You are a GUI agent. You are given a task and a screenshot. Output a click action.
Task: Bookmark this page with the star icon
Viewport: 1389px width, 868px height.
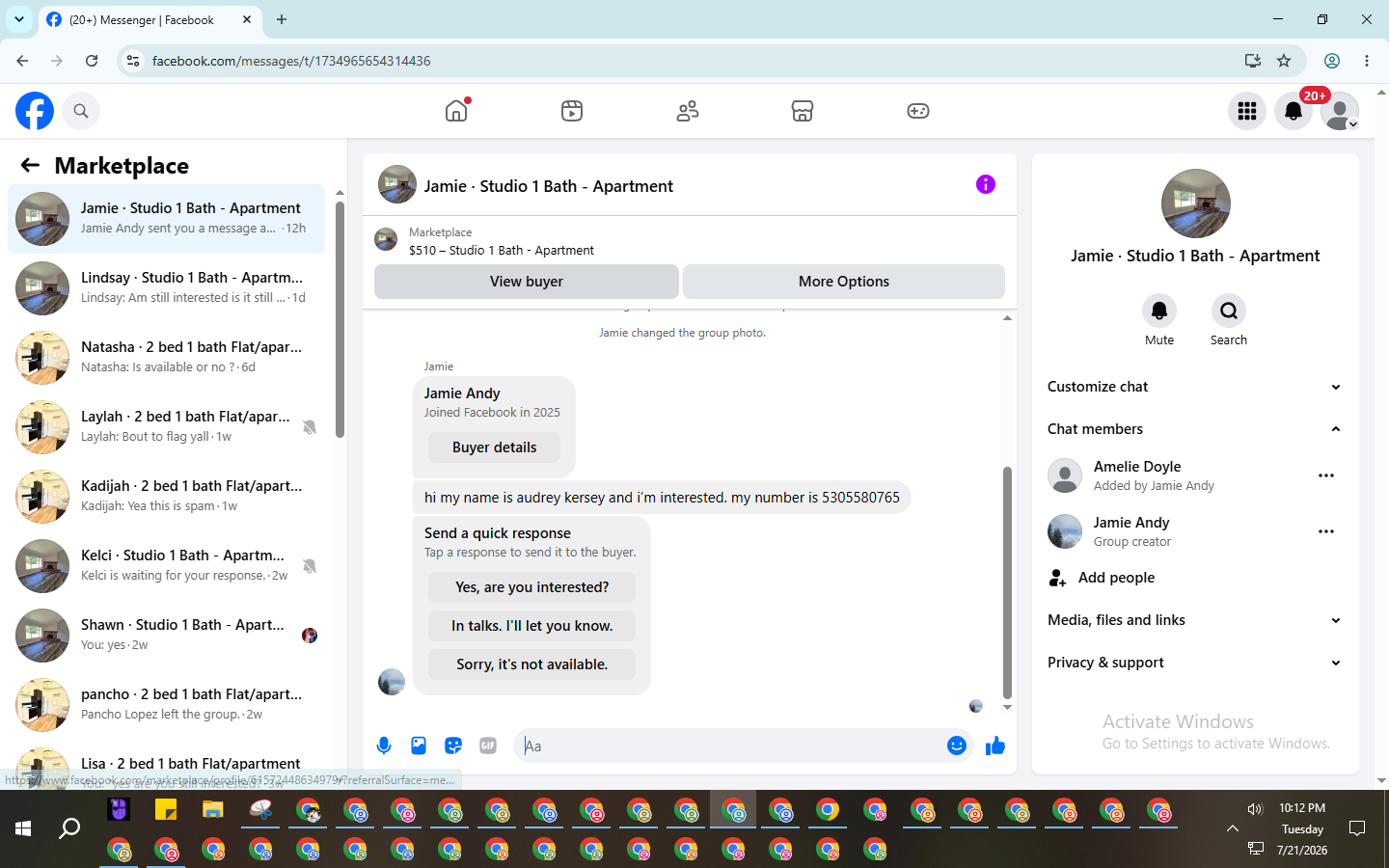pos(1284,61)
